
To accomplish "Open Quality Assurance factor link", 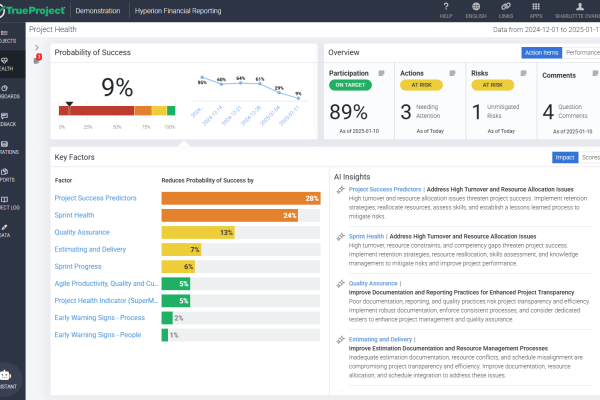I will tap(82, 232).
